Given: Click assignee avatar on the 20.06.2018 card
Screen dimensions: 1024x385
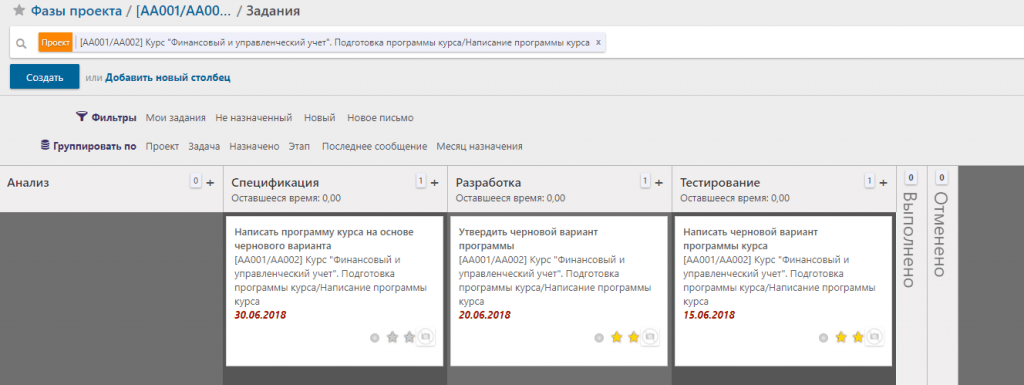Looking at the screenshot, I should pos(650,337).
